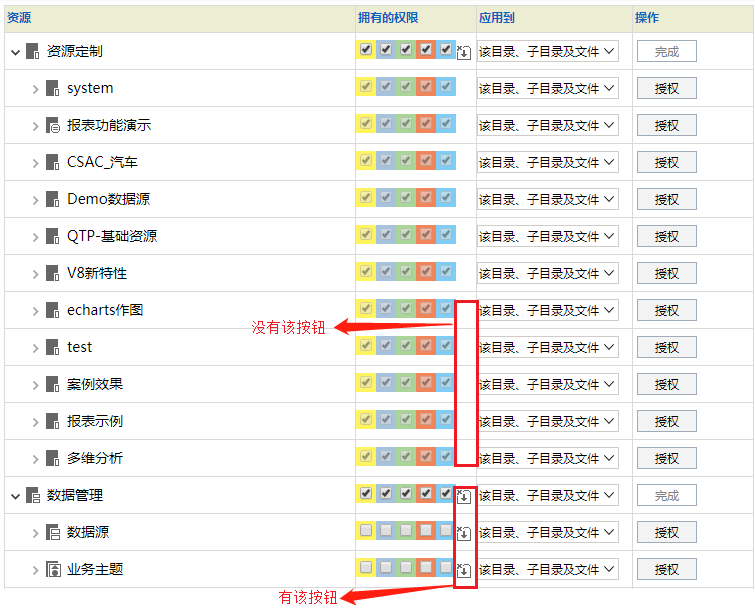Select the V8新特性 tree row label
755x613 pixels.
(97, 273)
